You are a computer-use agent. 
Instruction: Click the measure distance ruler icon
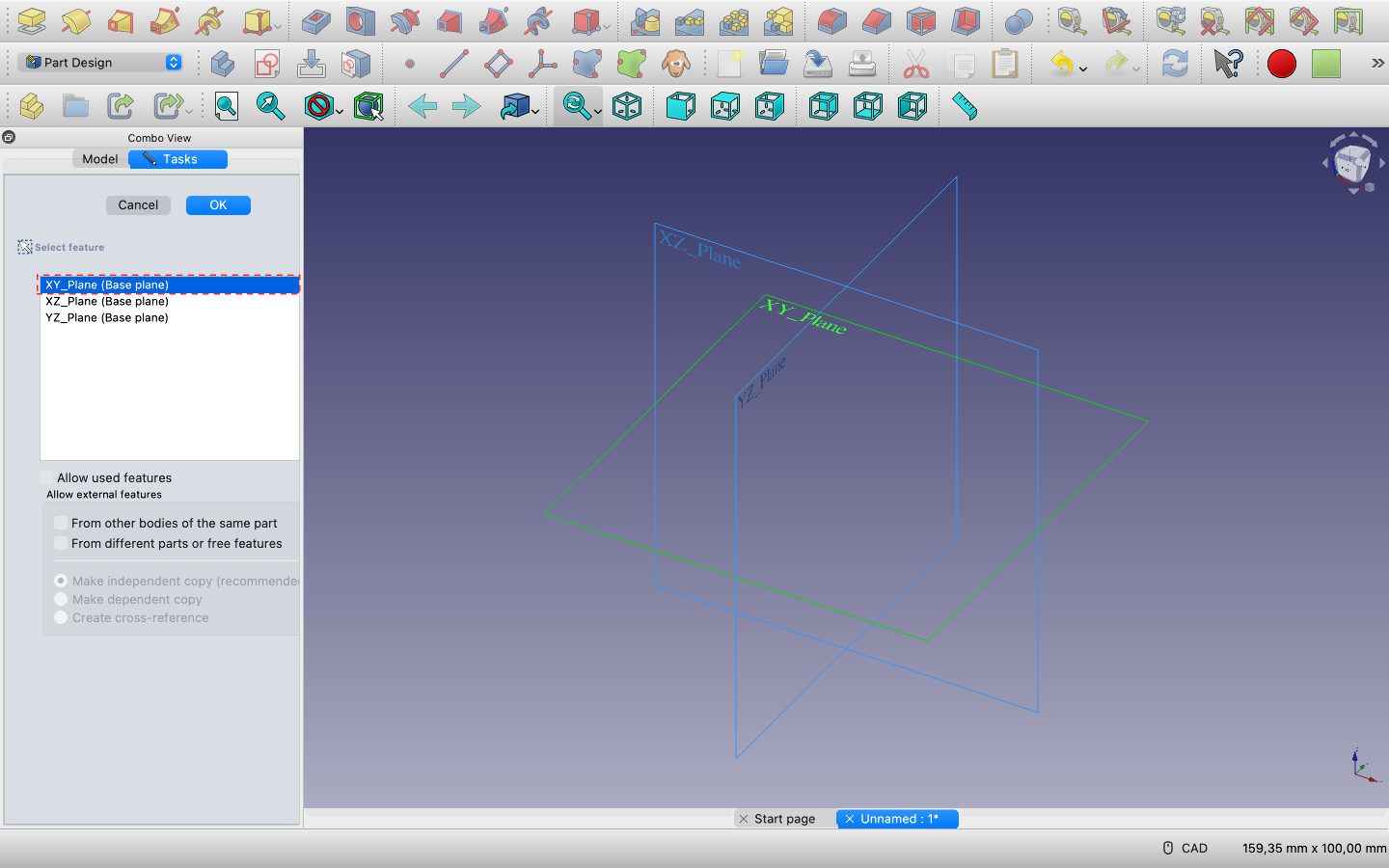pos(964,106)
